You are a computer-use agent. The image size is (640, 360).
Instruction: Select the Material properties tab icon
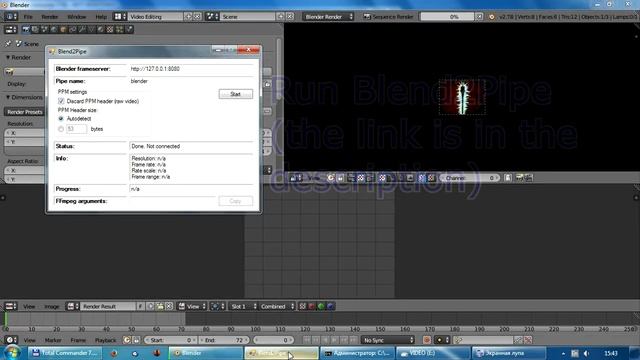click(100, 29)
